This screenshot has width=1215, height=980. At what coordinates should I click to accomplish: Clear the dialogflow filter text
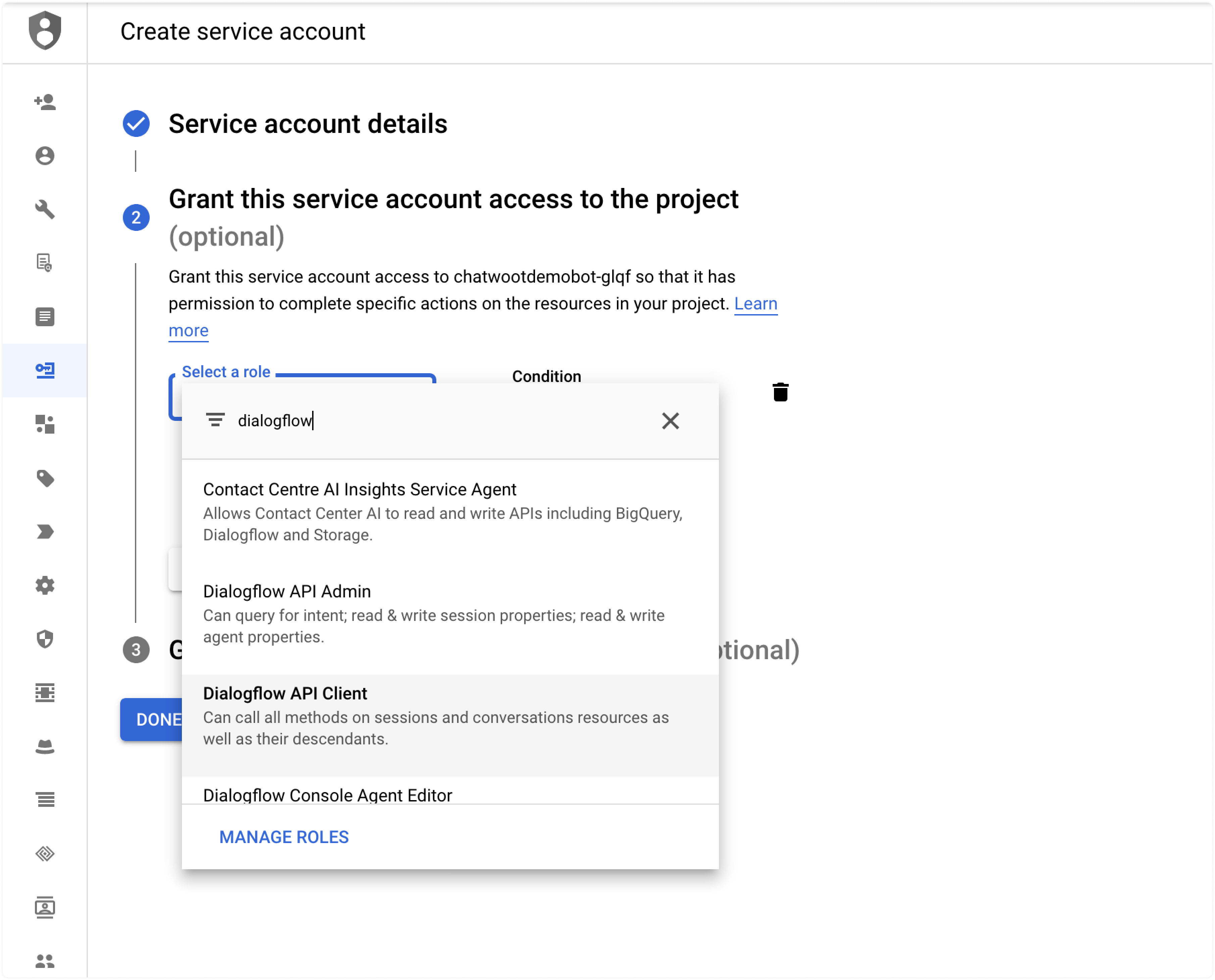[671, 421]
